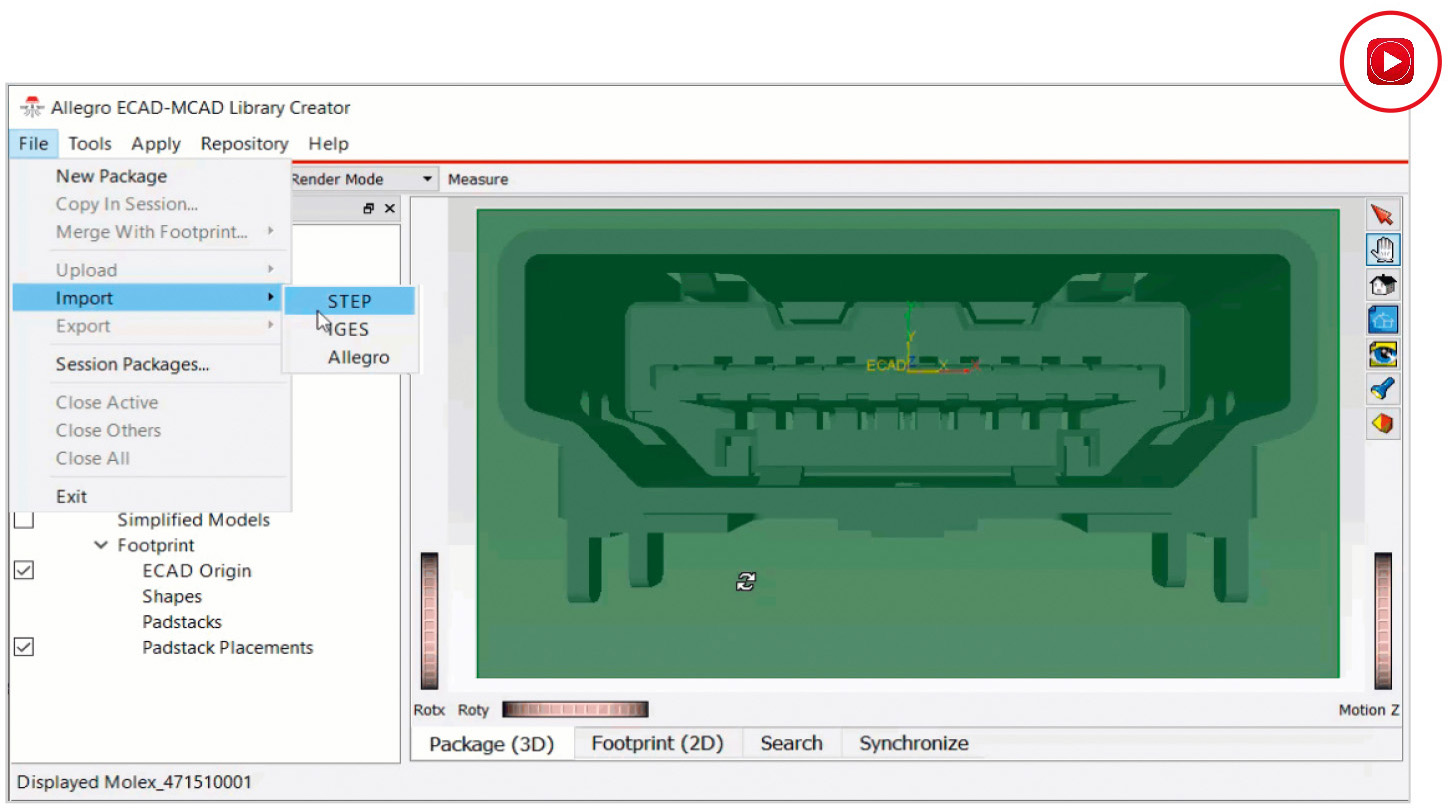Click the red play button icon
Image resolution: width=1452 pixels, height=808 pixels.
(x=1390, y=62)
